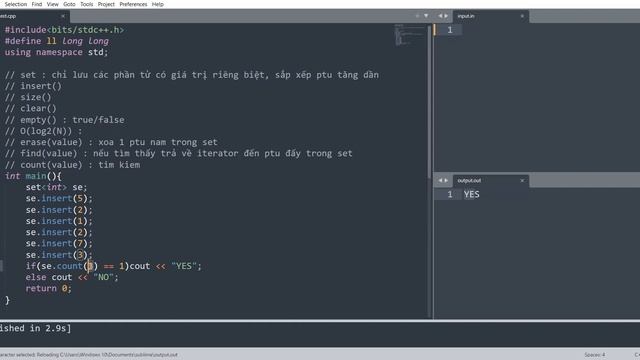Close the .cpp source file tab

tap(63, 16)
